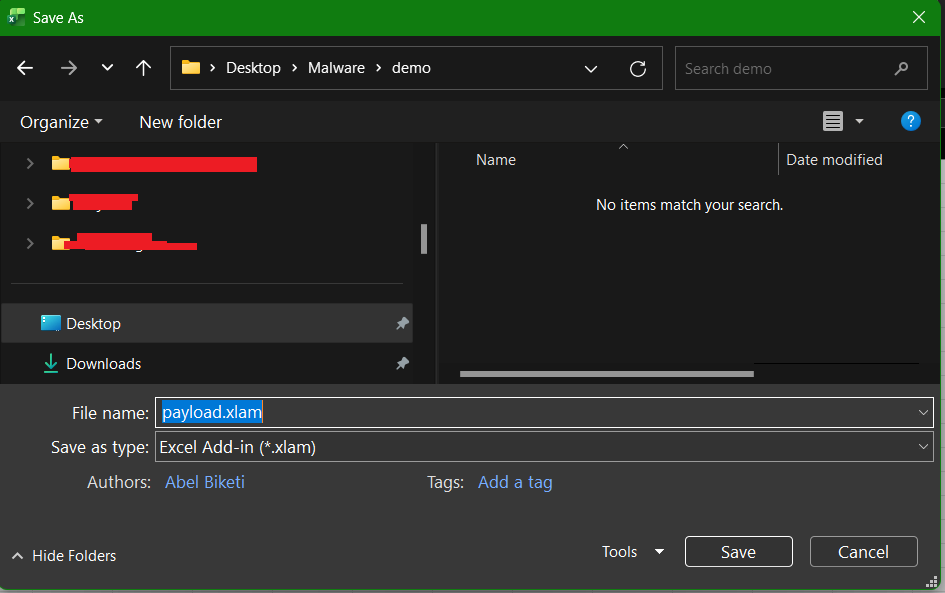Click the change view layout icon
Screen dimensions: 945x593
point(832,121)
